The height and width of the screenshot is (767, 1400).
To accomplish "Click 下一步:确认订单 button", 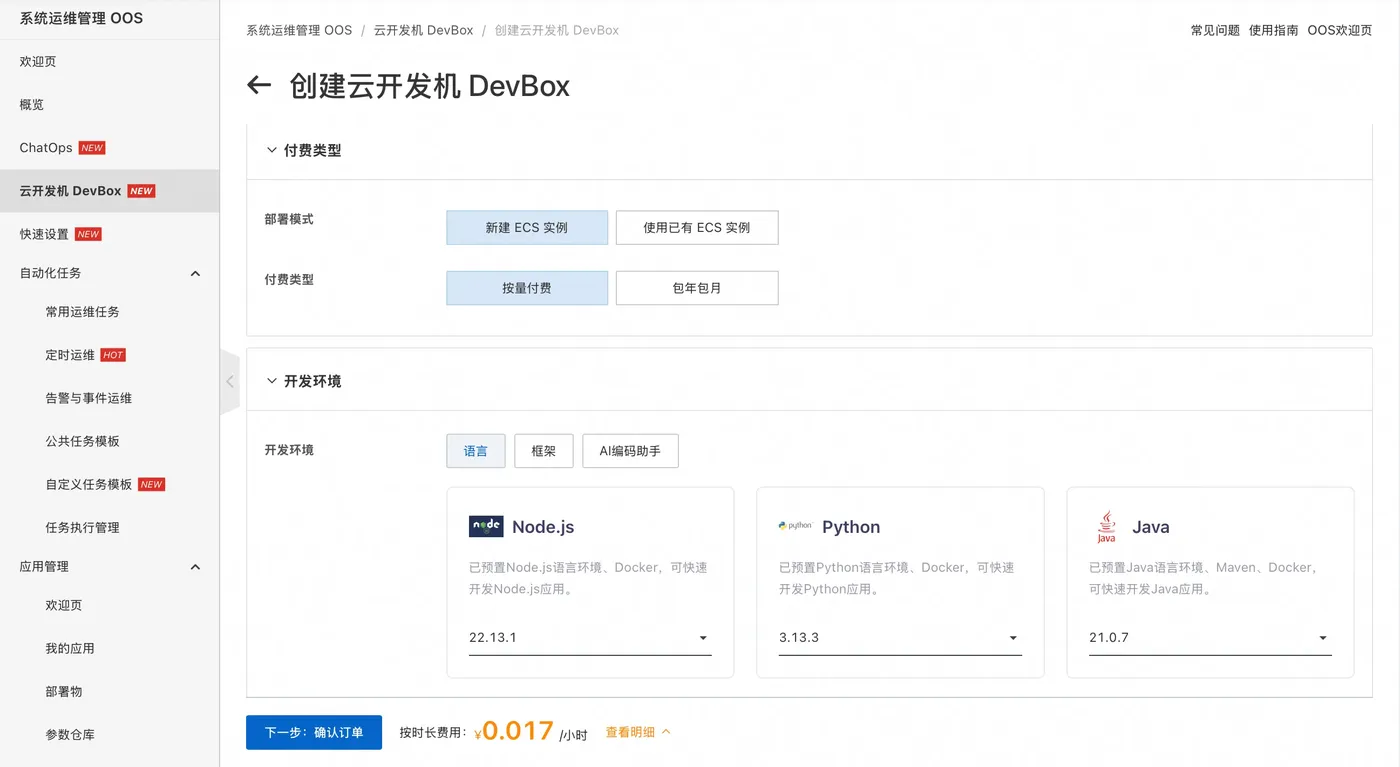I will click(313, 732).
